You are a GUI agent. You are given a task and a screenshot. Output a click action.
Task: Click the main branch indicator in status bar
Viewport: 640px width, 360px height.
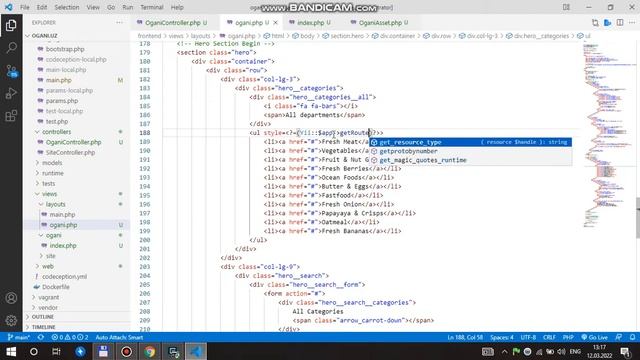[19, 338]
